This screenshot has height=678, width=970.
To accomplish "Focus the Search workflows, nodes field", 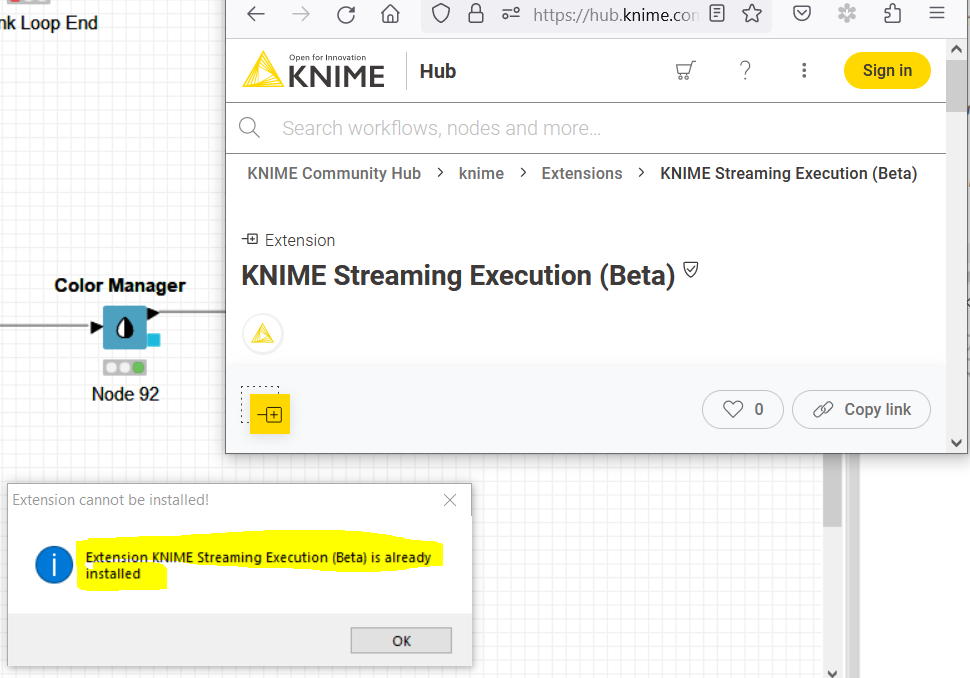I will click(x=585, y=128).
